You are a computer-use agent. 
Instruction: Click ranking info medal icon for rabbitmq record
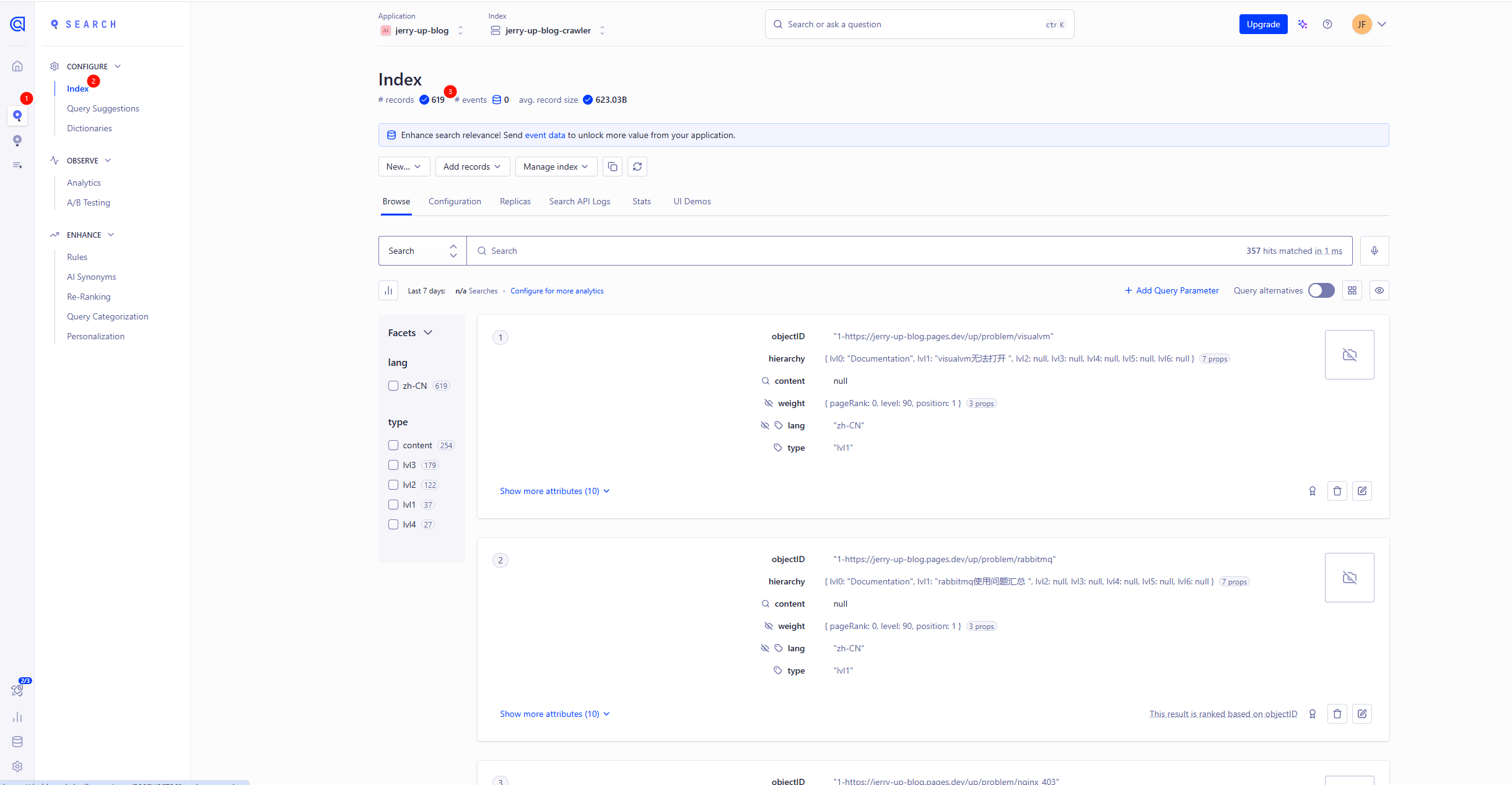coord(1313,714)
